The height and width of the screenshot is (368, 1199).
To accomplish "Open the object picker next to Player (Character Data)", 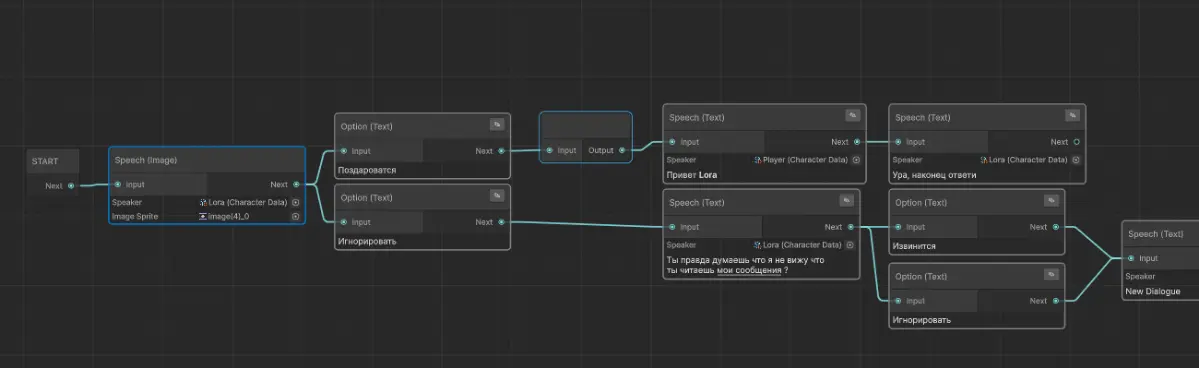I will coord(856,160).
